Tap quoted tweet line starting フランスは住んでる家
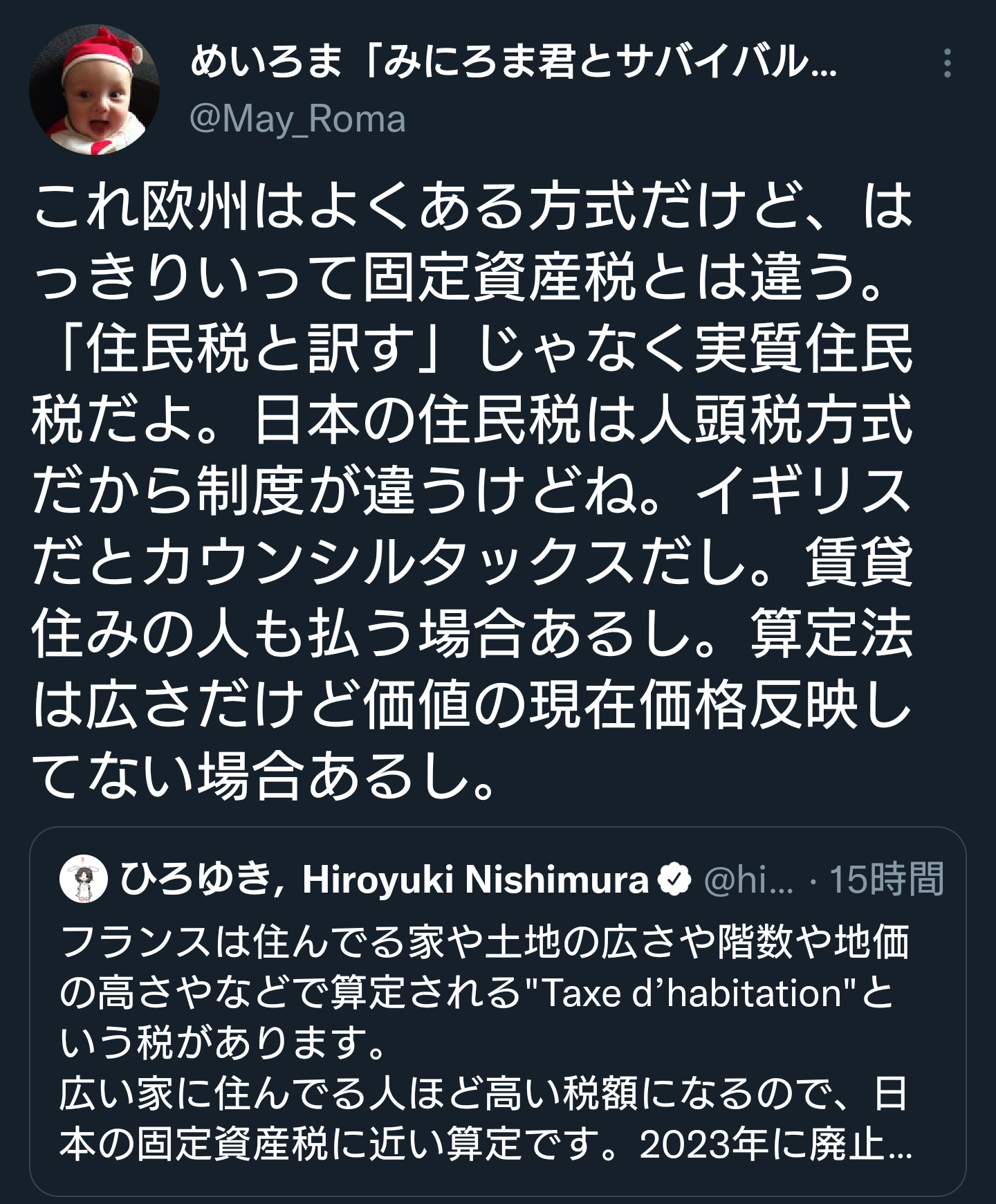This screenshot has height=1204, width=996. [485, 942]
